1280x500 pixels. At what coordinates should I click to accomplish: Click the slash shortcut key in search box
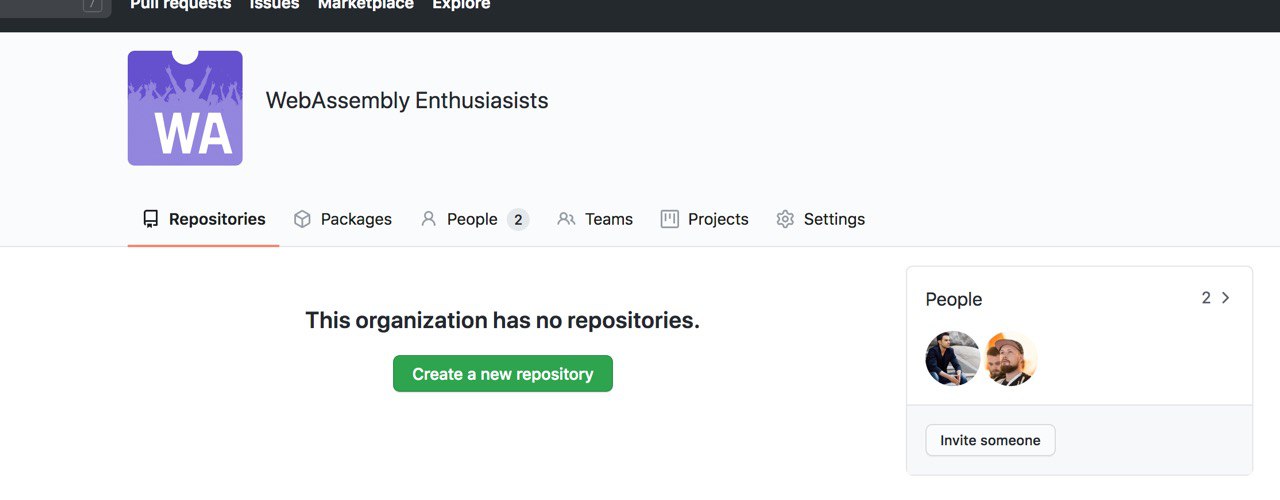pyautogui.click(x=93, y=4)
